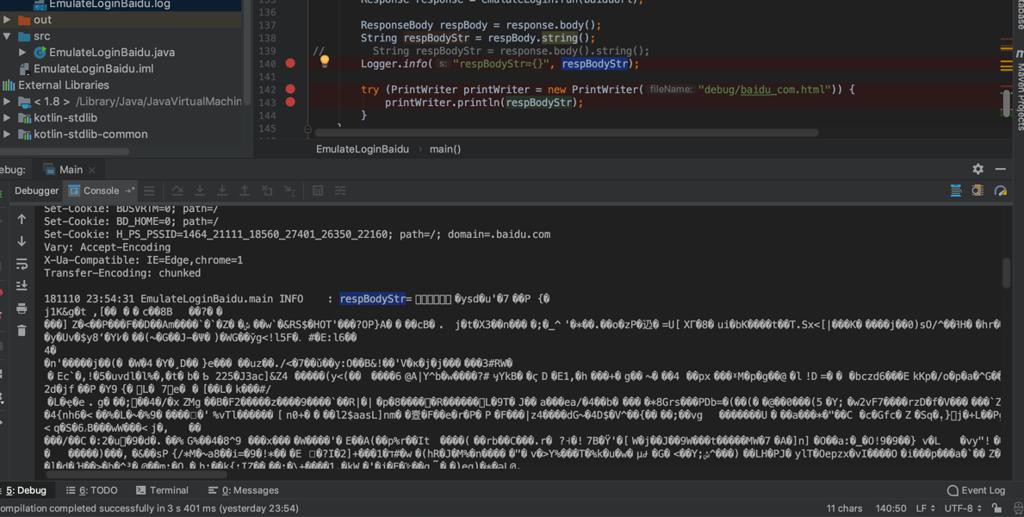Click line:column 140:50 indicator

click(x=889, y=508)
